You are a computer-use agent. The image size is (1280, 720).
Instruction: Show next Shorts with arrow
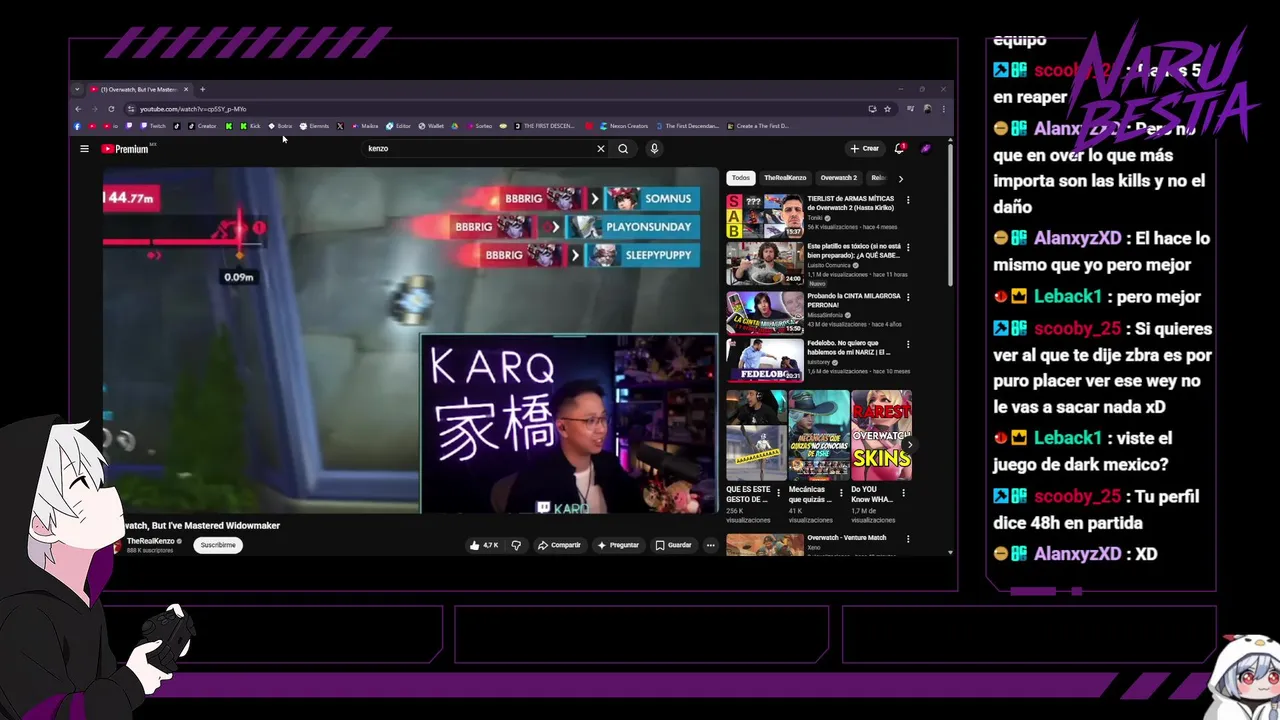(x=908, y=444)
